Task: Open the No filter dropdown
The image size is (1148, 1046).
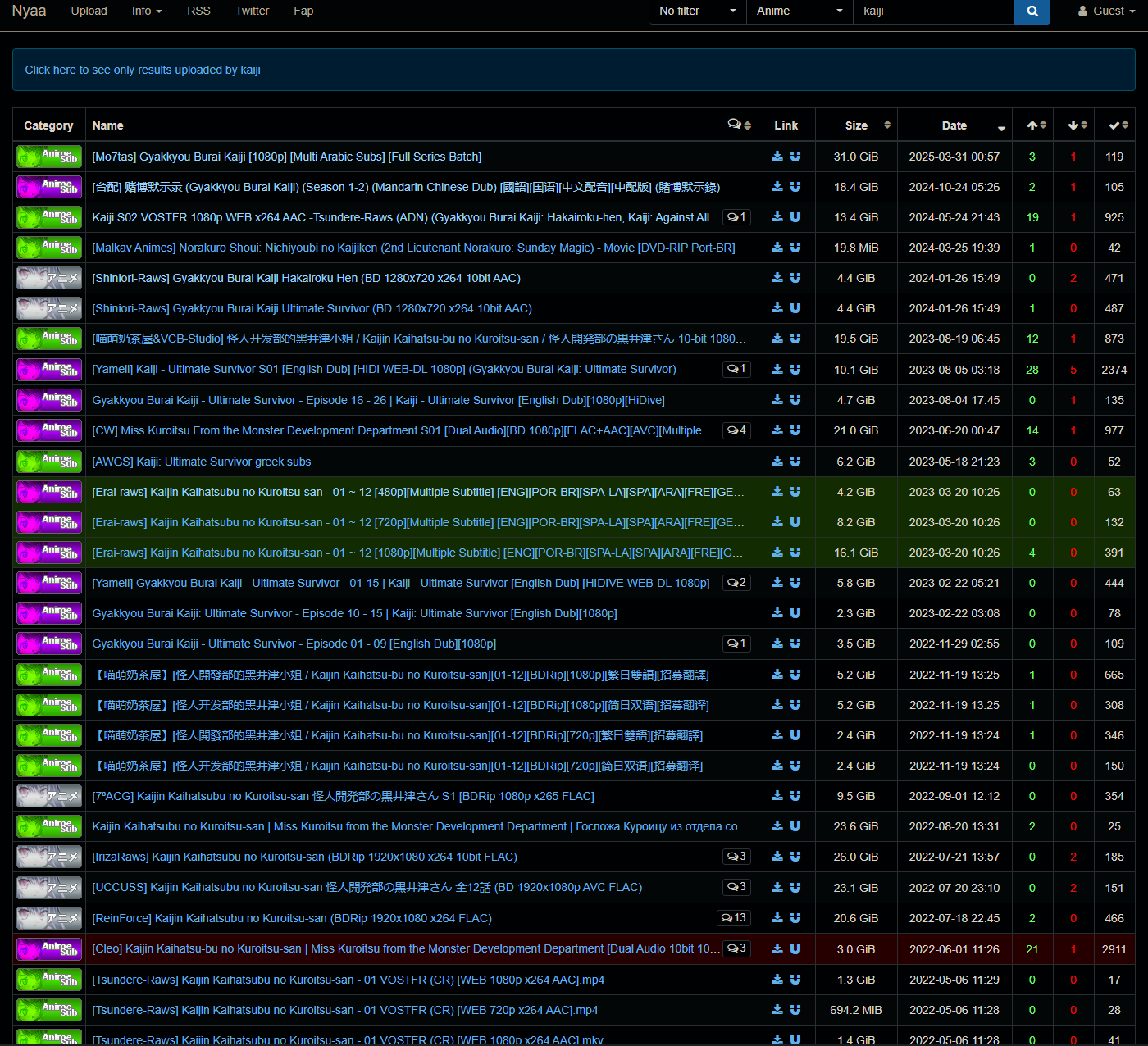Action: point(698,11)
